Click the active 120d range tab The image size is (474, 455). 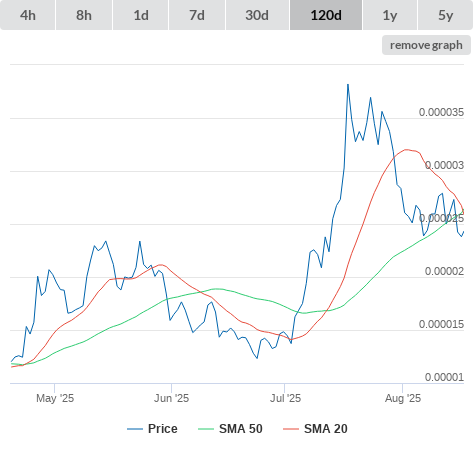click(x=326, y=15)
